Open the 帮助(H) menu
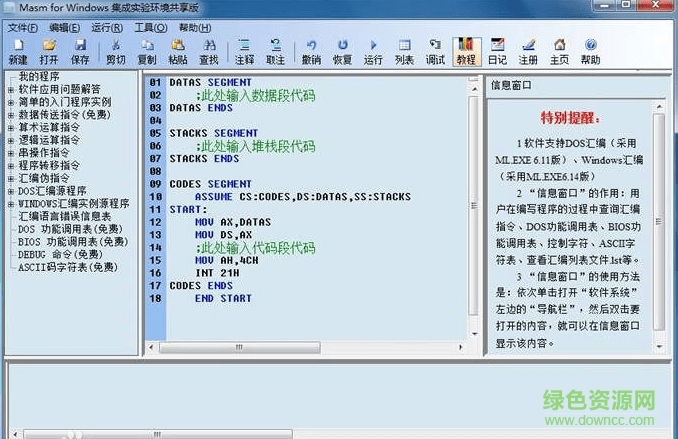 click(x=195, y=28)
